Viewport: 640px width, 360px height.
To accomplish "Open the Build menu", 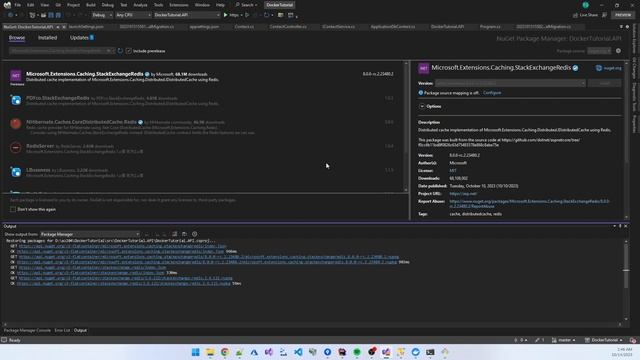I will point(91,5).
